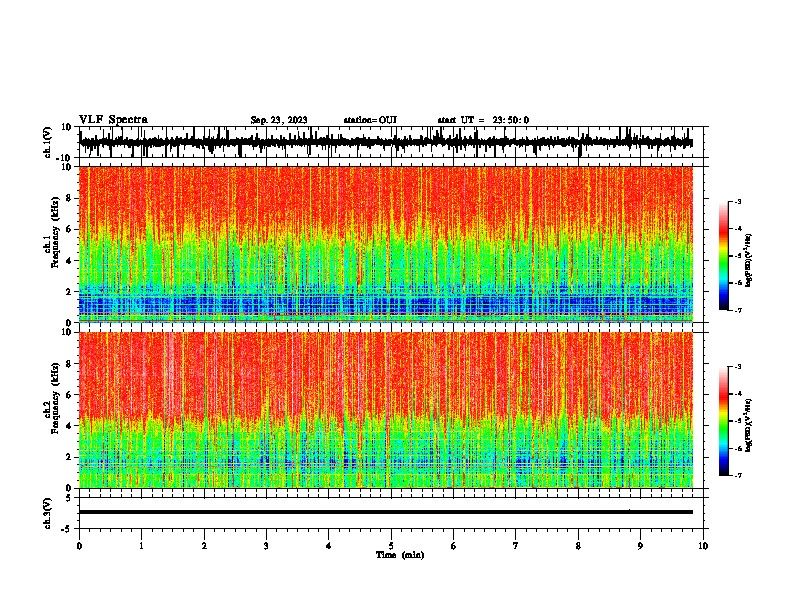
Task: Select the "start UT = 23:50:0" text
Action: click(483, 120)
